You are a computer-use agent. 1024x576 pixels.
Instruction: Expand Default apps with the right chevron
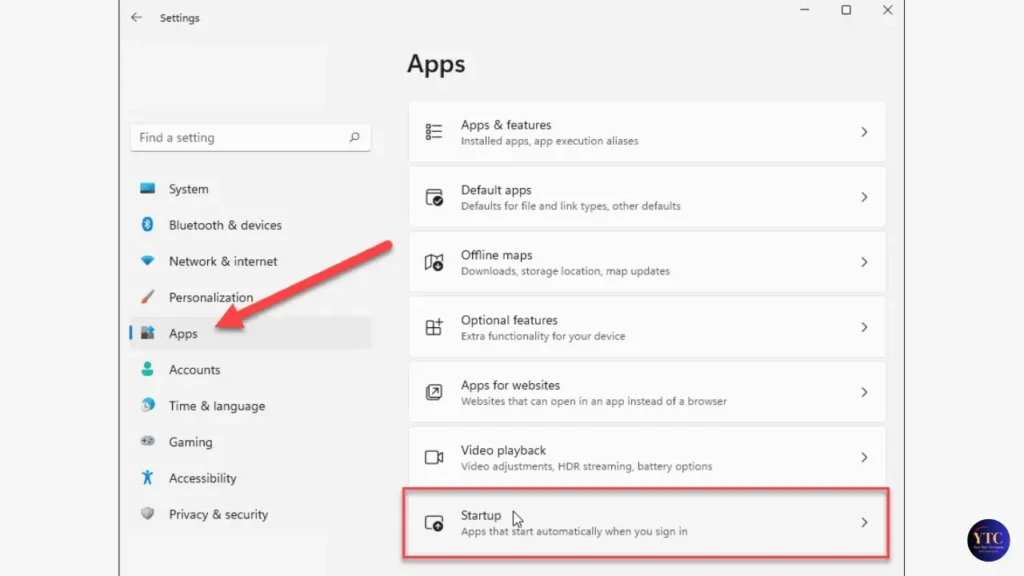click(x=864, y=196)
